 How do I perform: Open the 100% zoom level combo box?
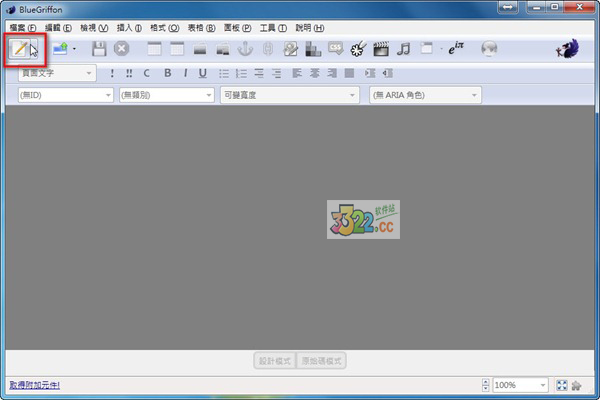(x=519, y=385)
